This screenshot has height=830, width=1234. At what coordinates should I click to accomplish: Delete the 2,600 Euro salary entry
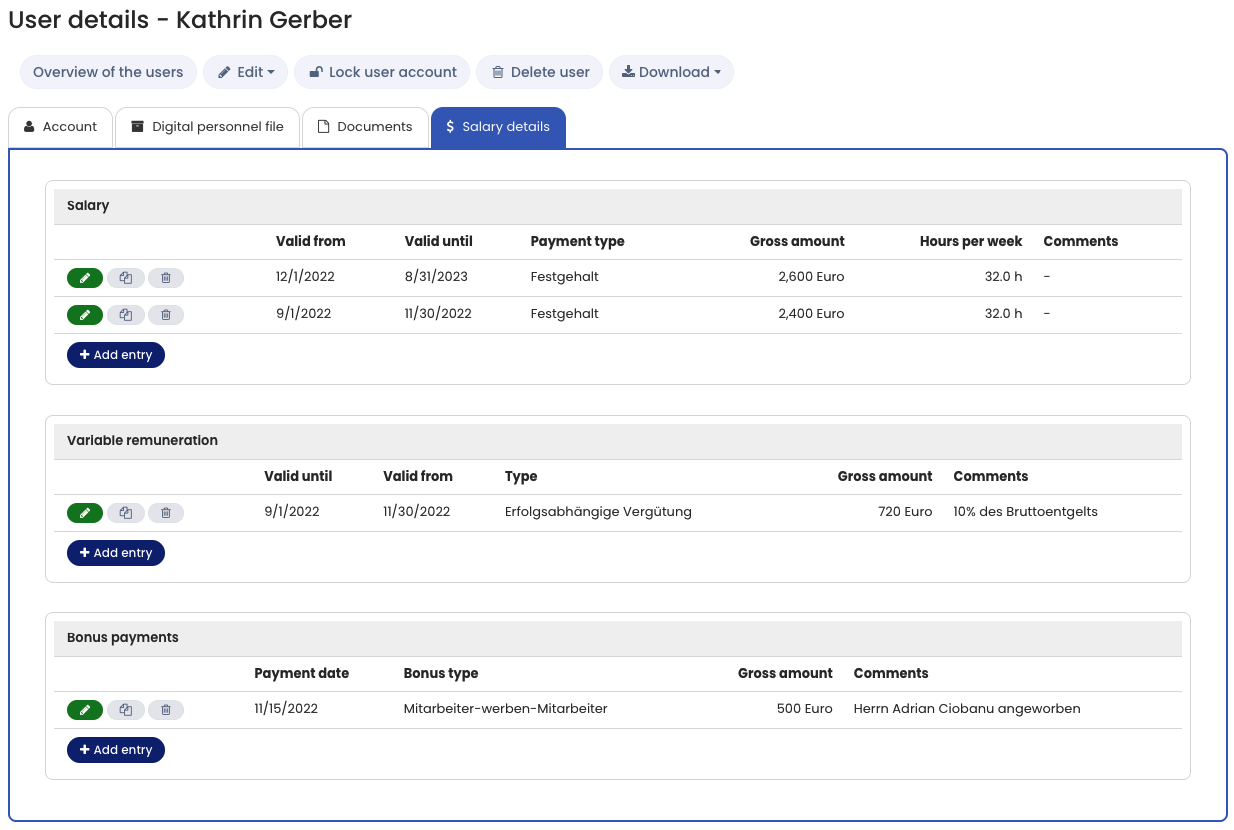[166, 278]
